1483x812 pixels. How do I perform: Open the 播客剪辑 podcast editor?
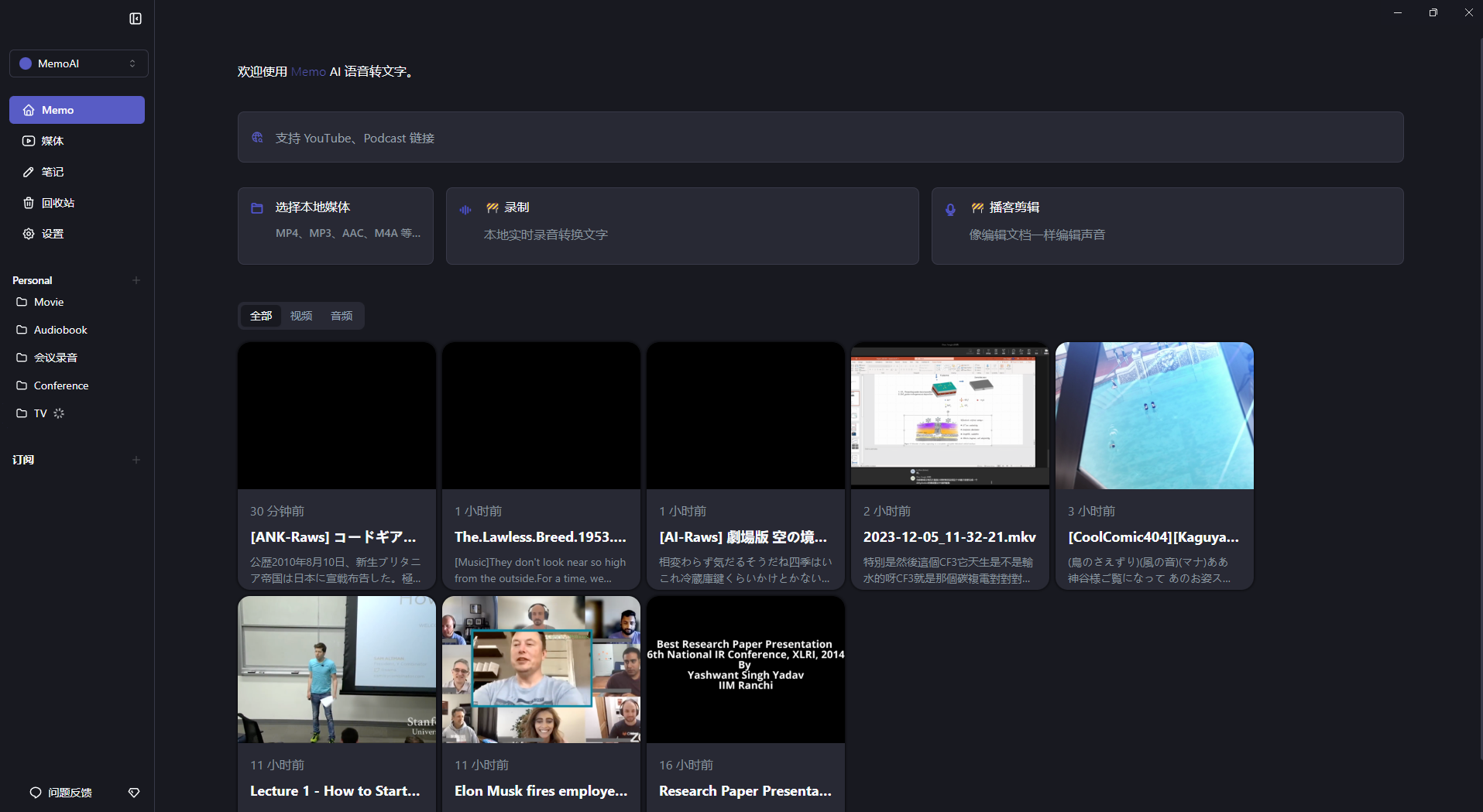(1167, 224)
